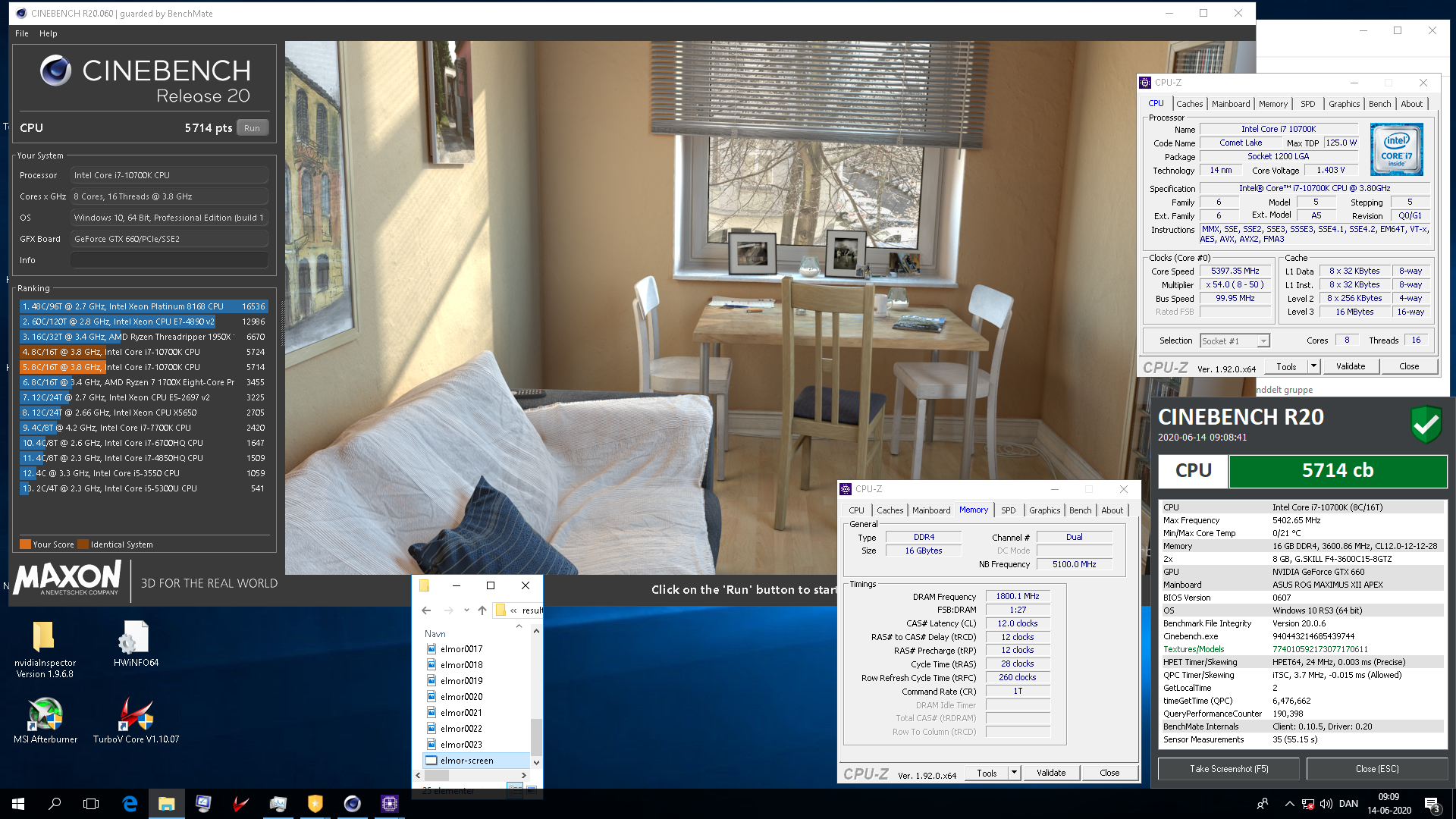Screen dimensions: 1456x819
Task: Switch to Caches tab in top CPU-Z
Action: click(1189, 104)
